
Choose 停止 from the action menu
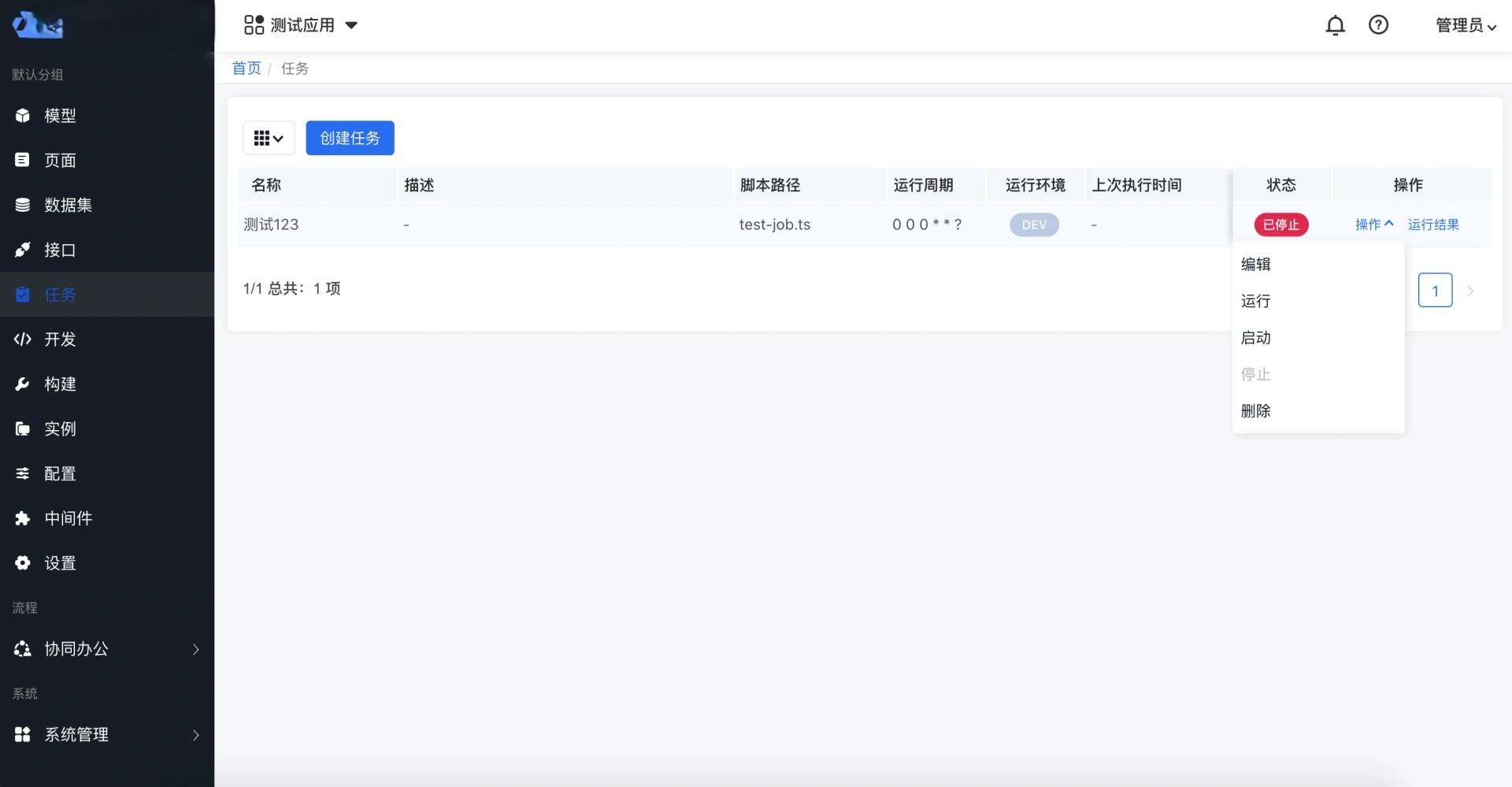point(1318,374)
